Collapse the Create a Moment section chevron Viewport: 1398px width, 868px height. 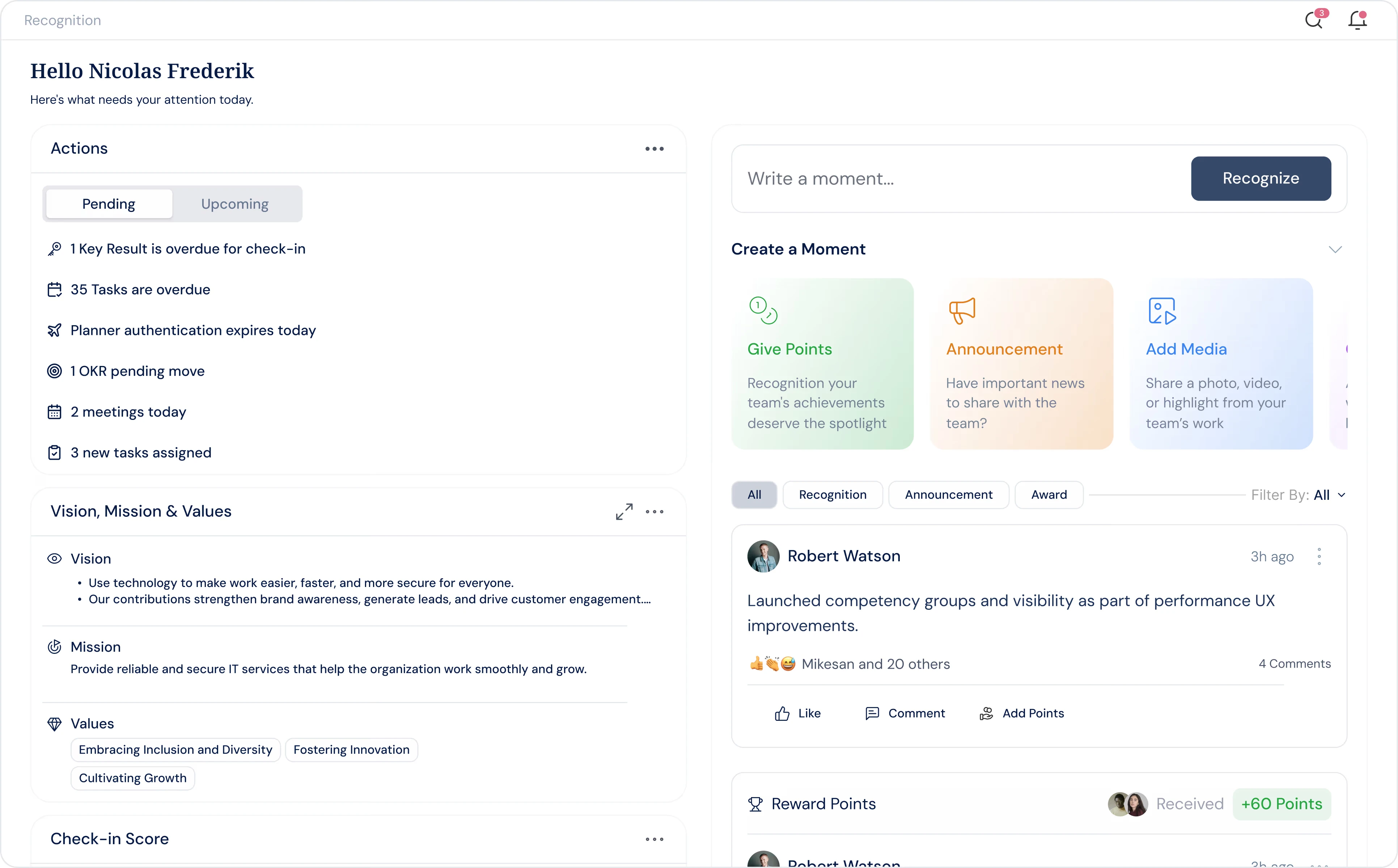1335,250
